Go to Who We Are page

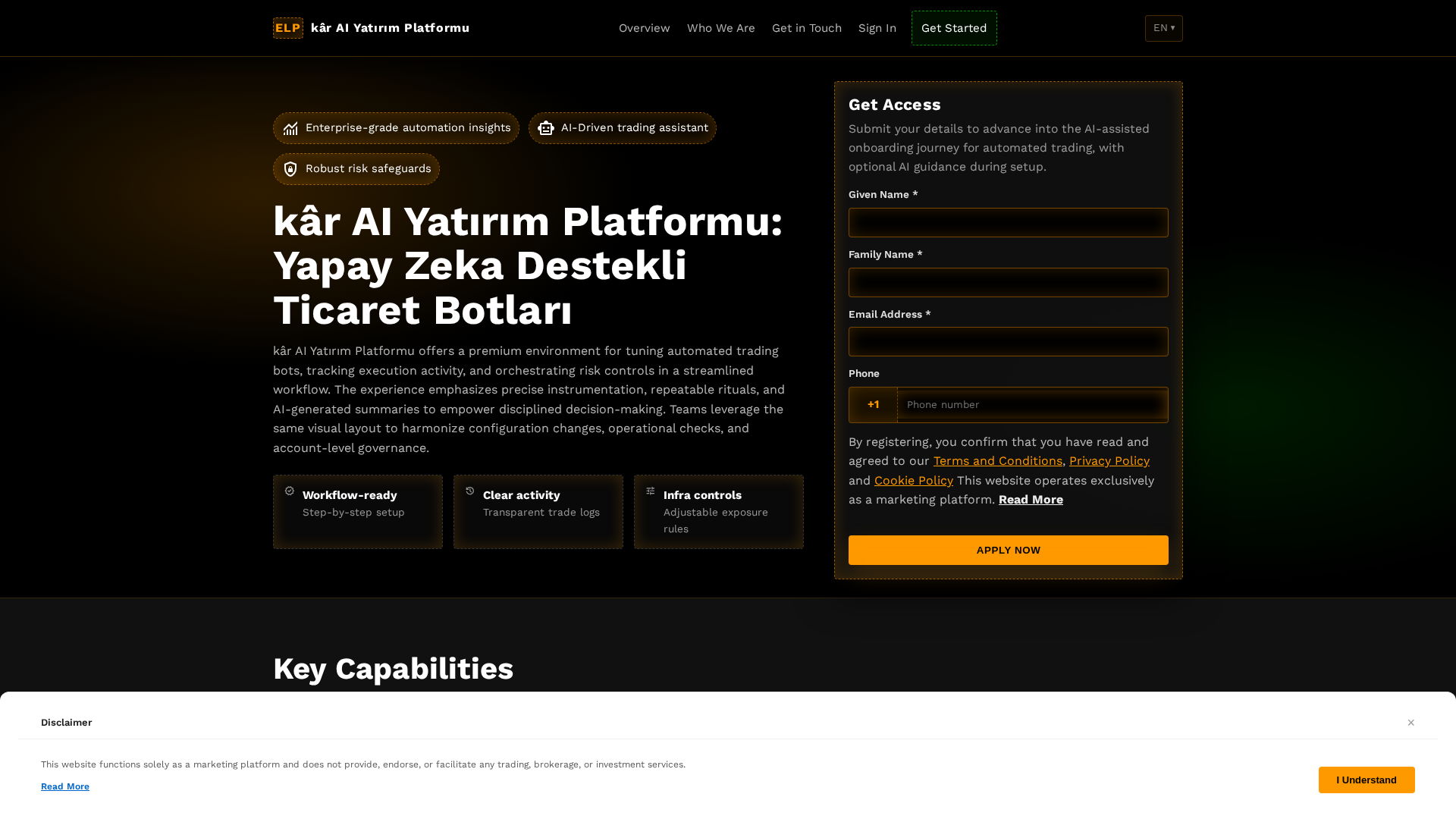pyautogui.click(x=721, y=28)
